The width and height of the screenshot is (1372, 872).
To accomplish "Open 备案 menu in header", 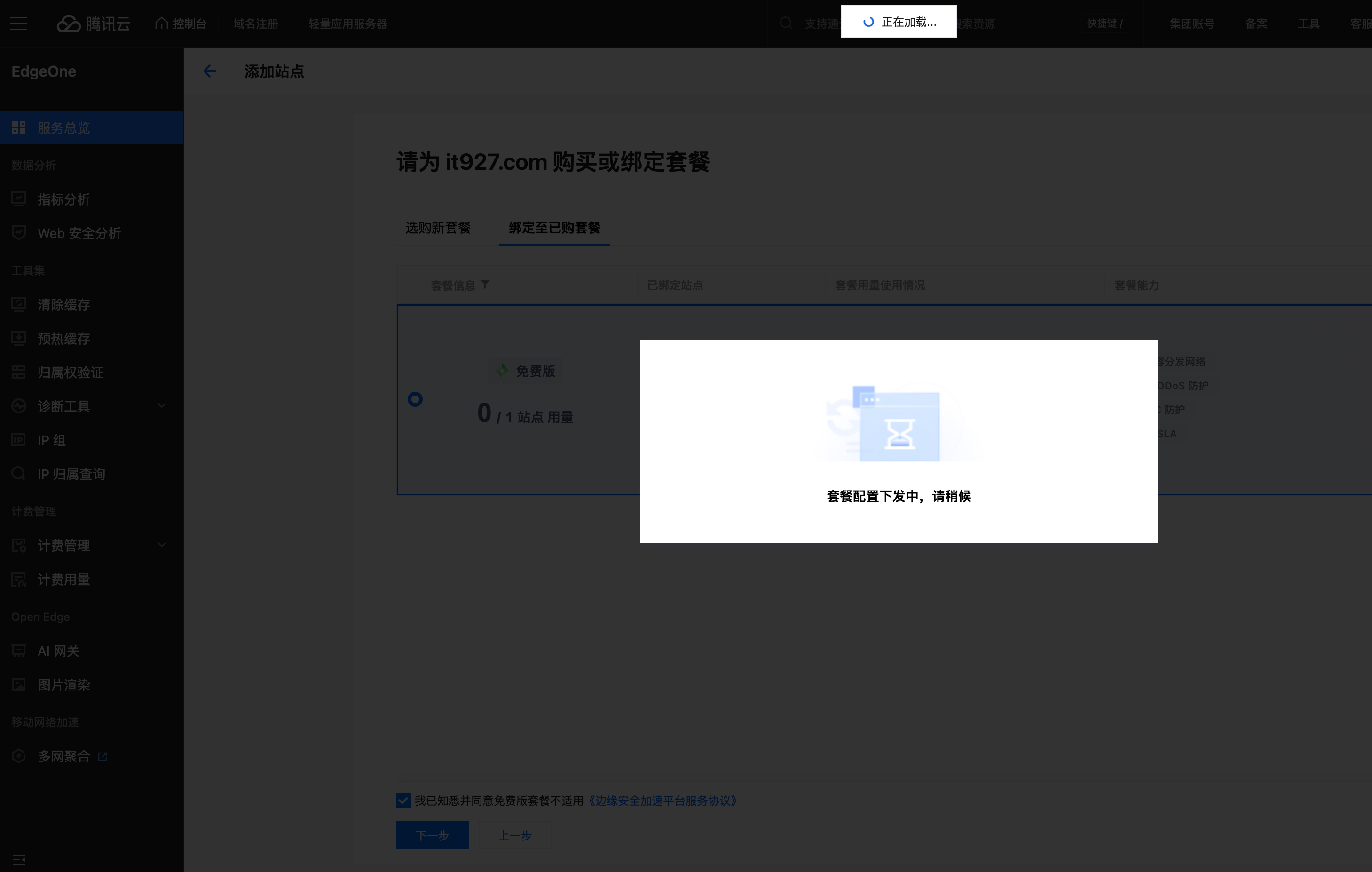I will coord(1256,24).
